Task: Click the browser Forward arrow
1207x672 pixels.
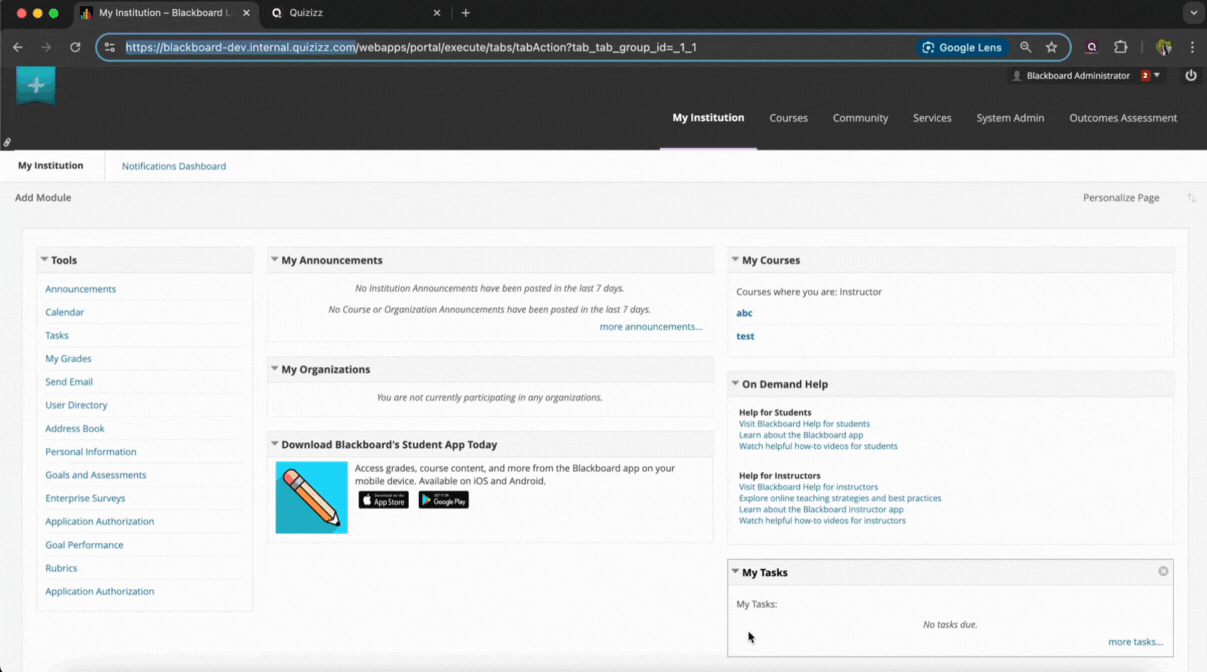Action: click(46, 47)
